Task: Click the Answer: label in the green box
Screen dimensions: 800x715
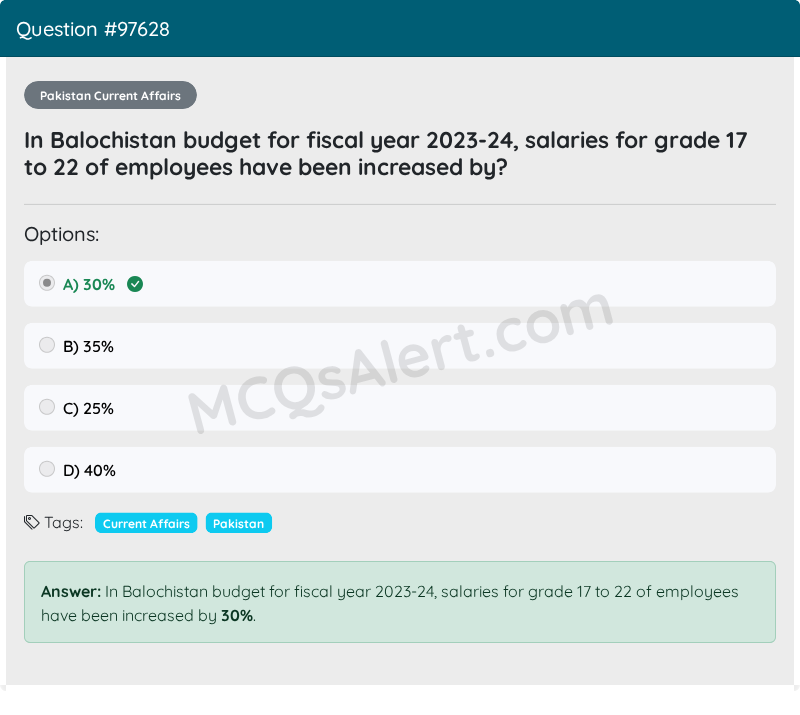Action: point(68,591)
